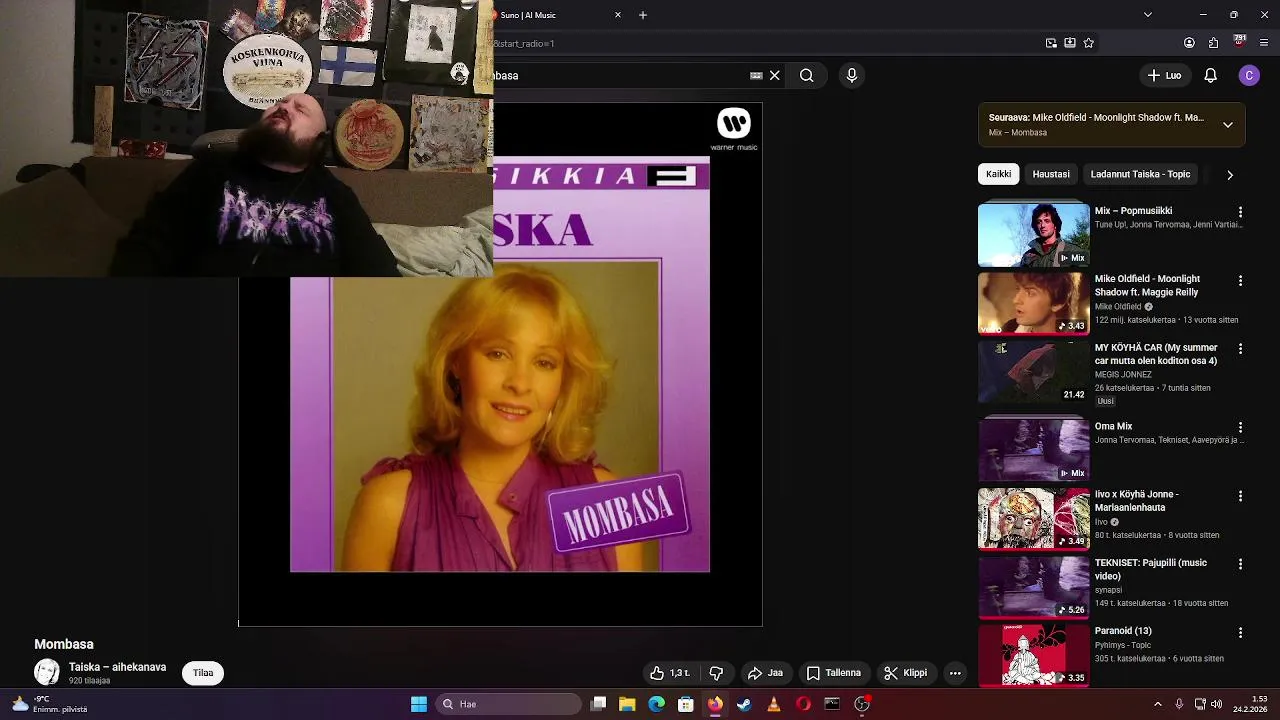1280x720 pixels.
Task: Open Taiska – aihekanava channel link
Action: coord(117,667)
